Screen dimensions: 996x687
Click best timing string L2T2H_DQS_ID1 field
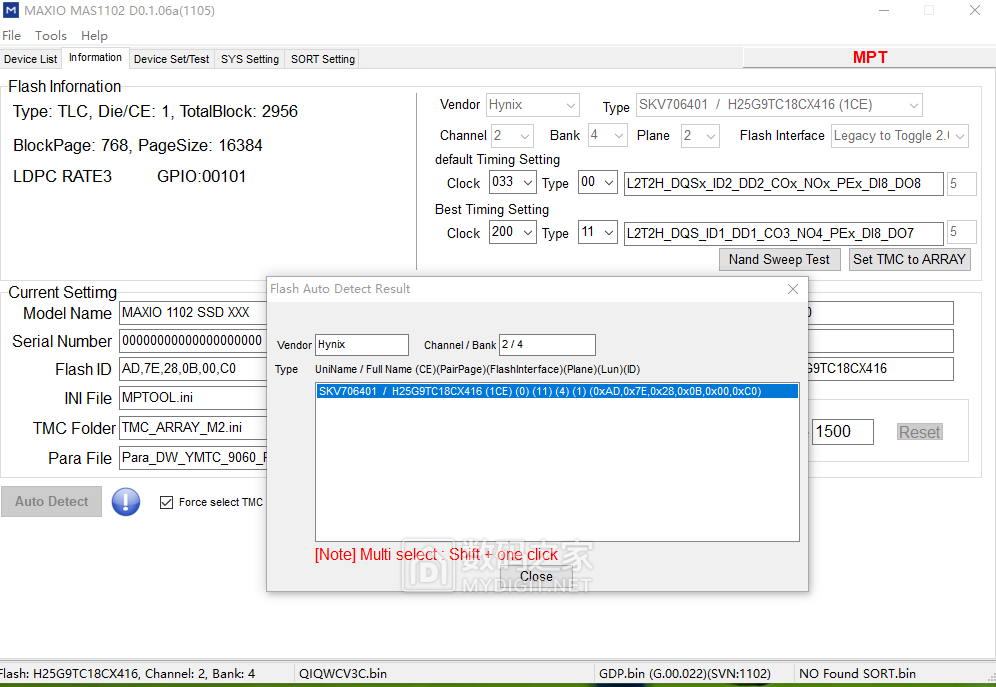pyautogui.click(x=783, y=233)
